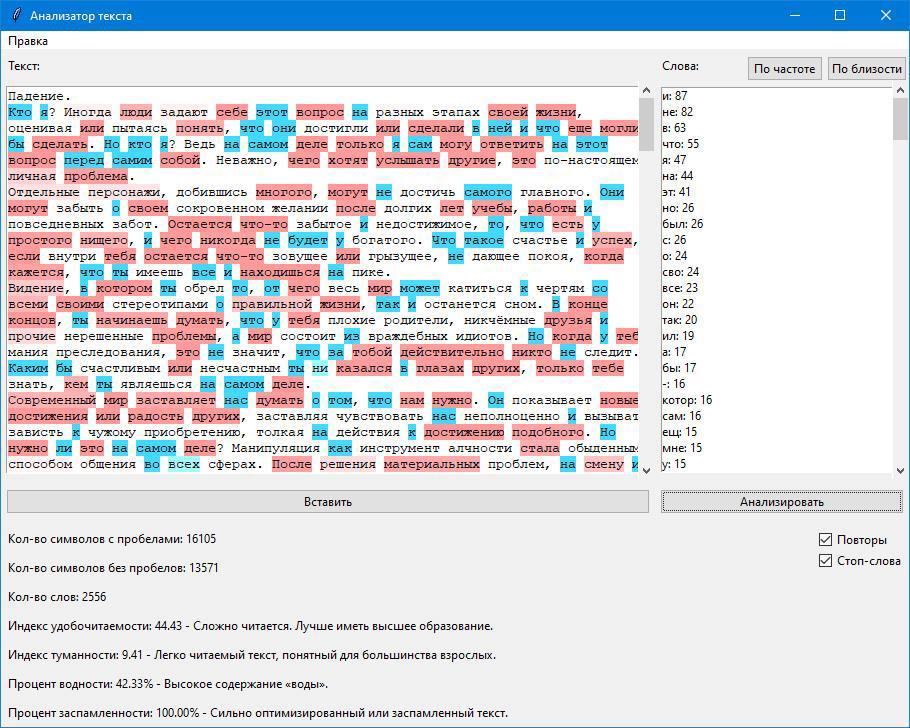Uncheck the Повторы checkbox
Viewport: 910px width, 728px height.
point(825,540)
